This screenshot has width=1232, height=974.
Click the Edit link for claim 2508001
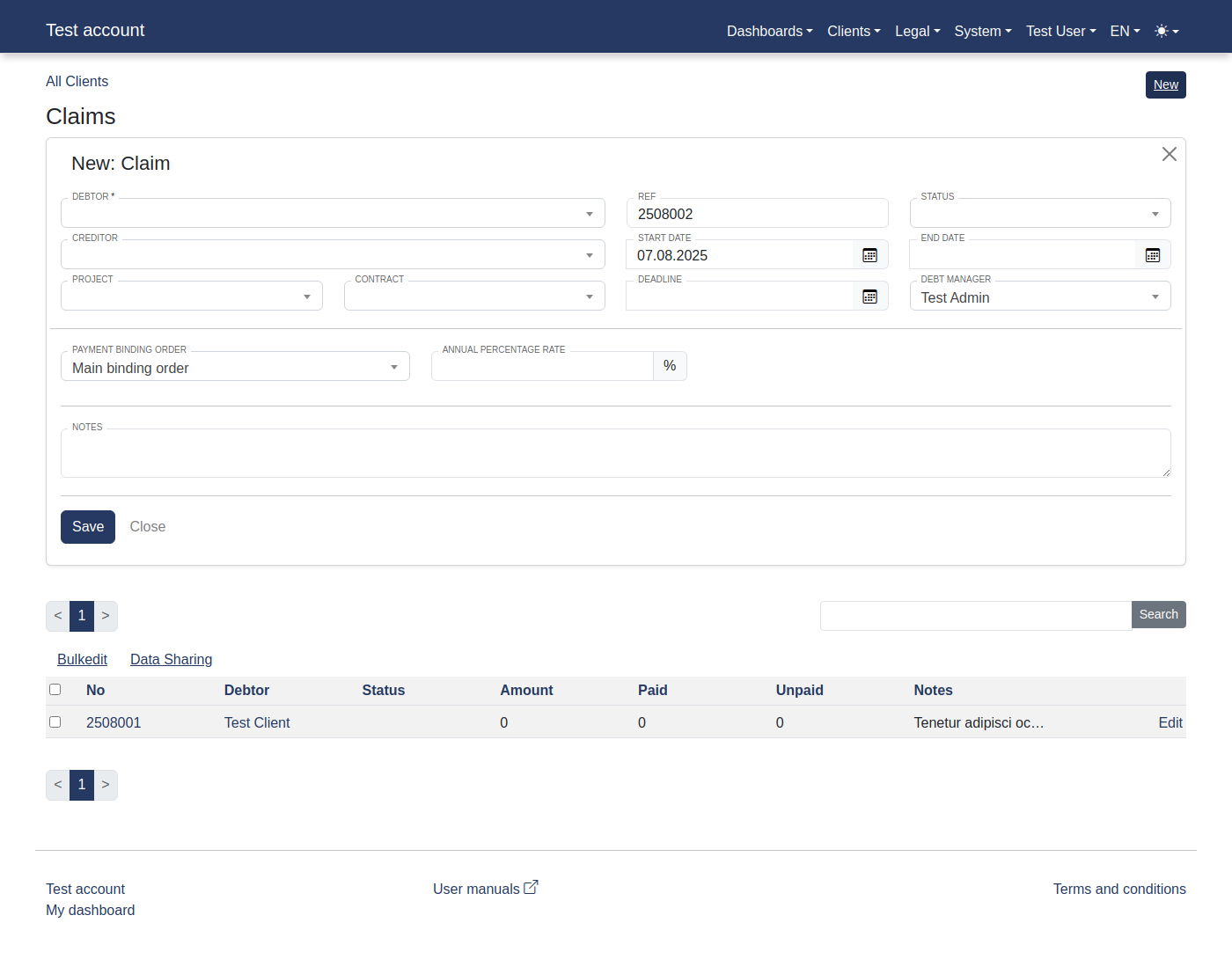[x=1170, y=722]
